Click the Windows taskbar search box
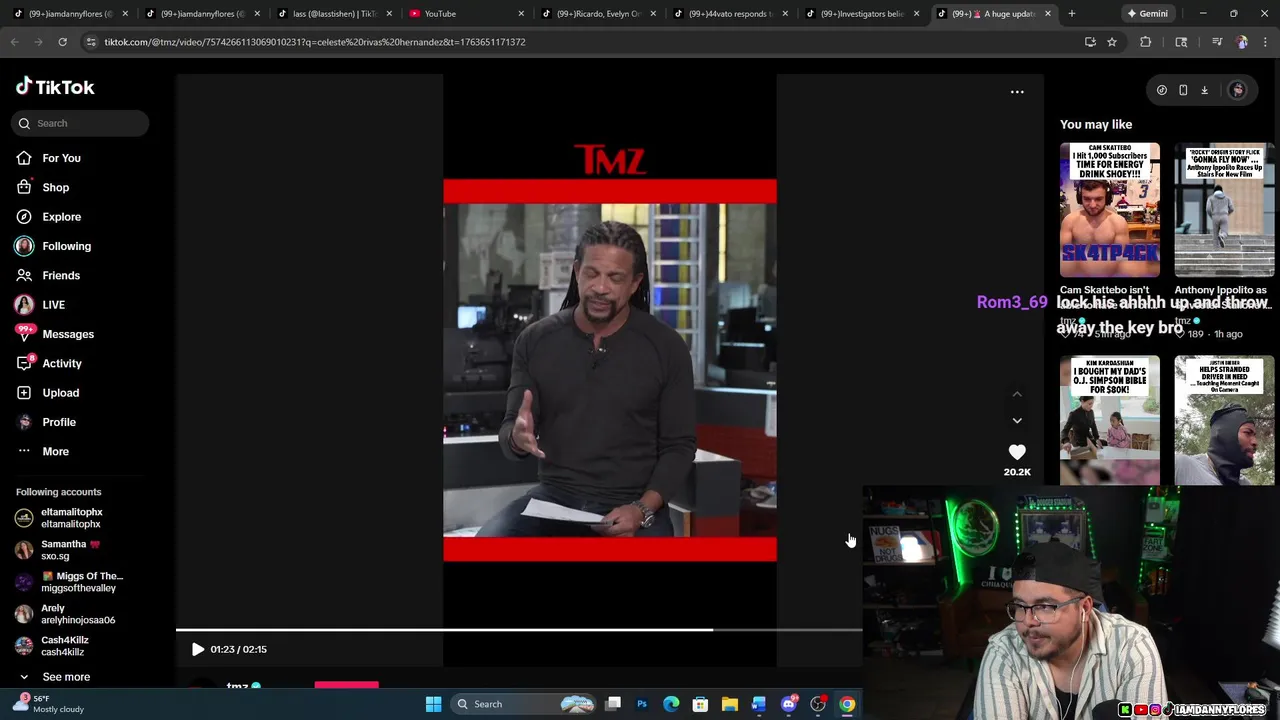The image size is (1280, 720). (x=523, y=704)
